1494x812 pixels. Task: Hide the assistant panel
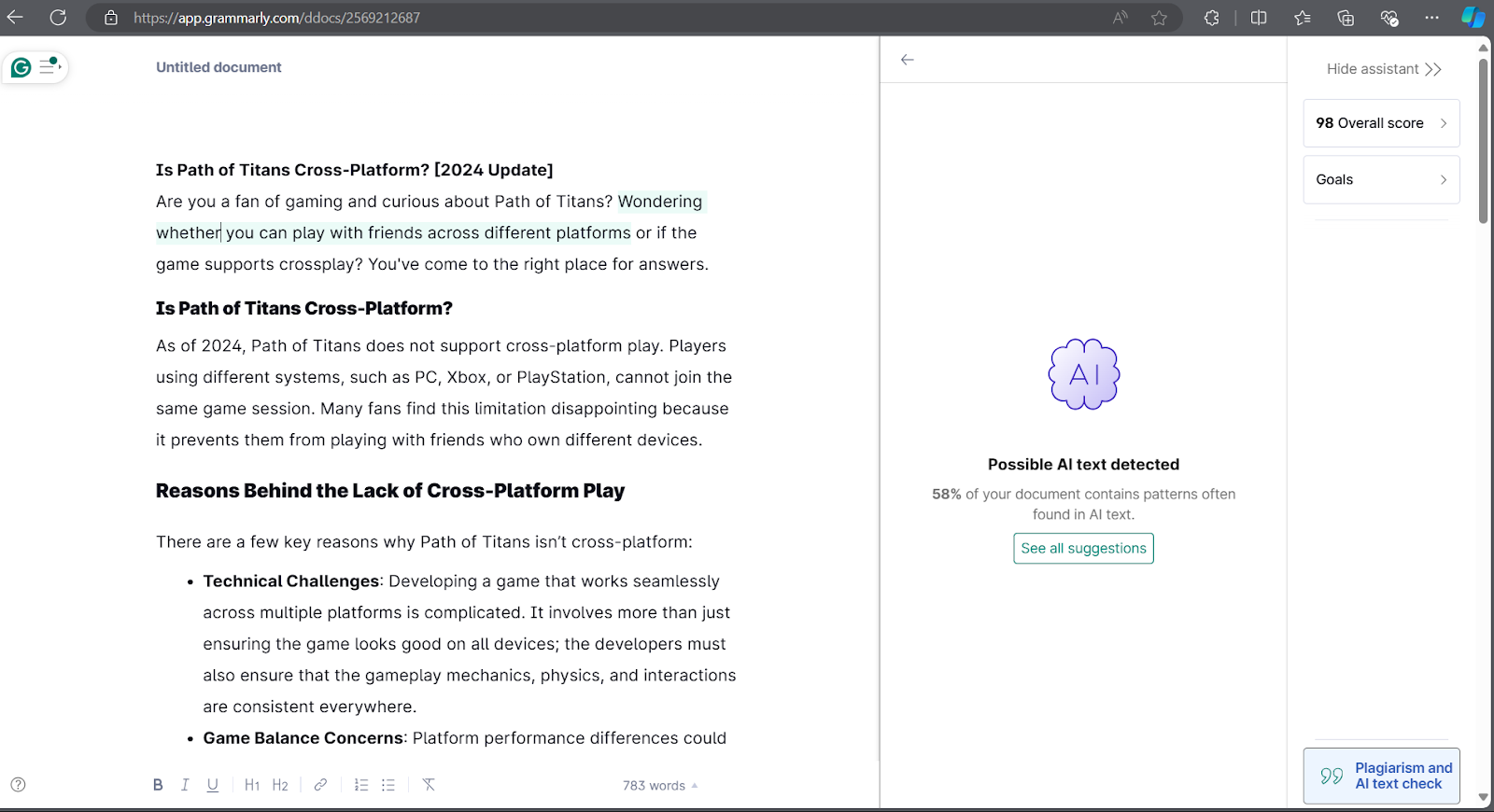pyautogui.click(x=1384, y=69)
